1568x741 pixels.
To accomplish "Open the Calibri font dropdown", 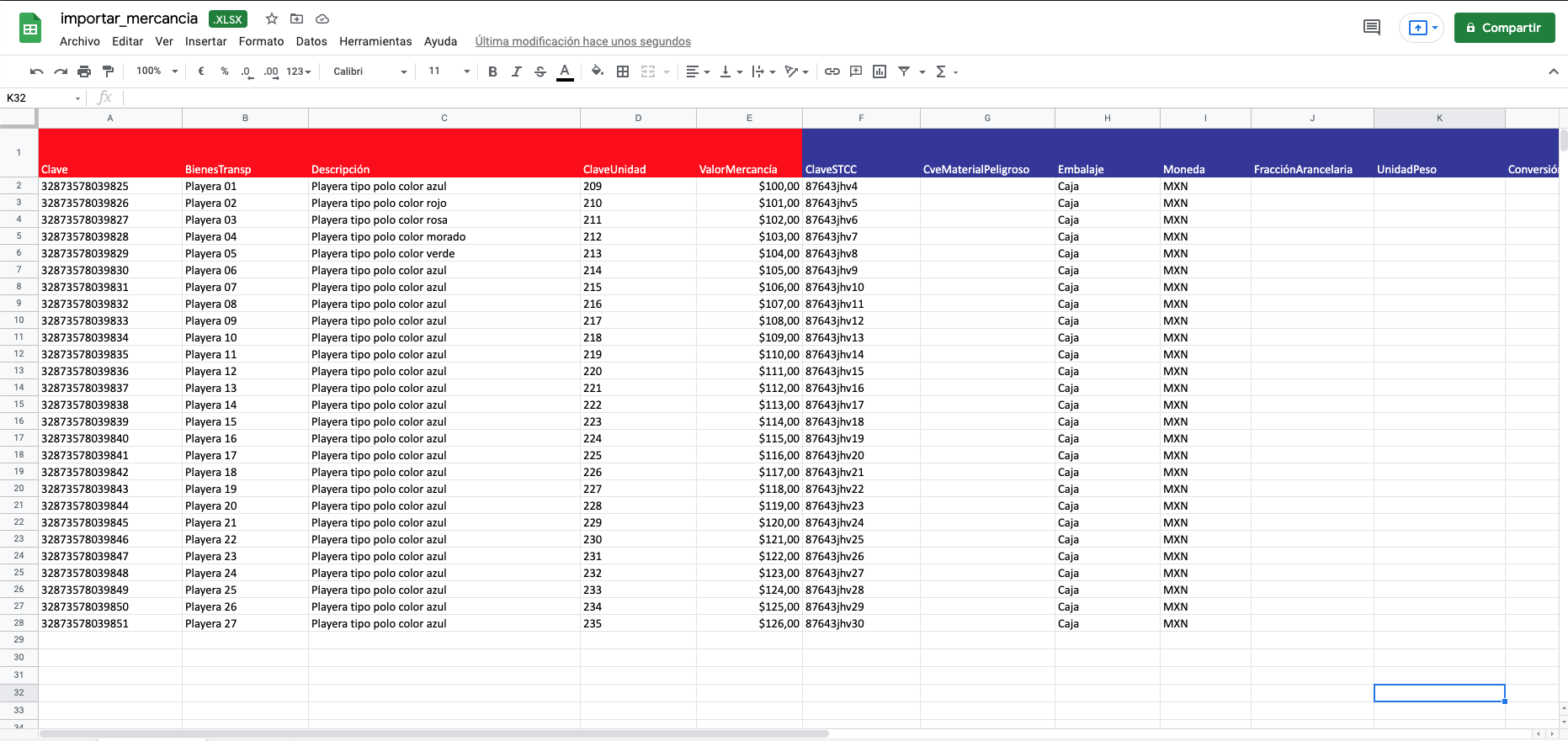I will [x=369, y=71].
